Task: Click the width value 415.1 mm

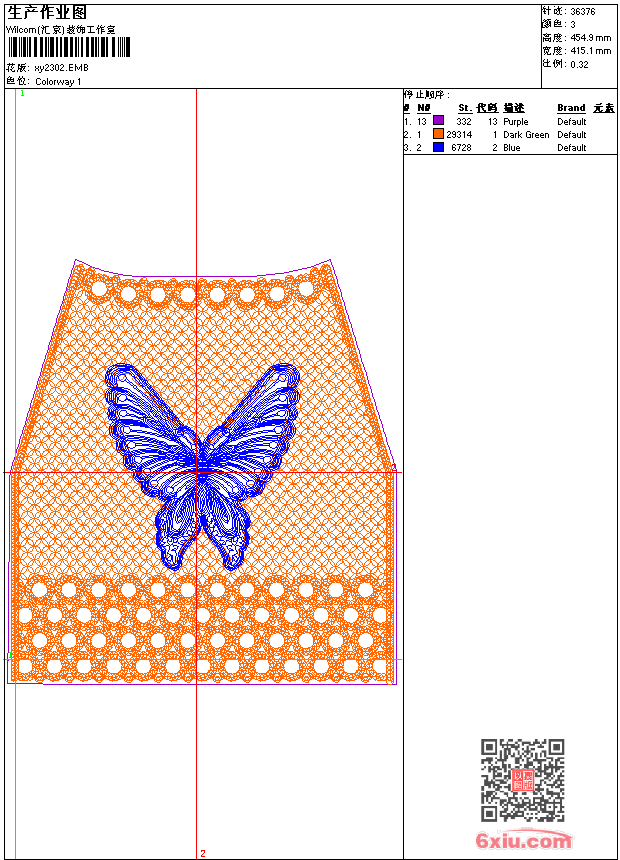Action: (x=591, y=51)
